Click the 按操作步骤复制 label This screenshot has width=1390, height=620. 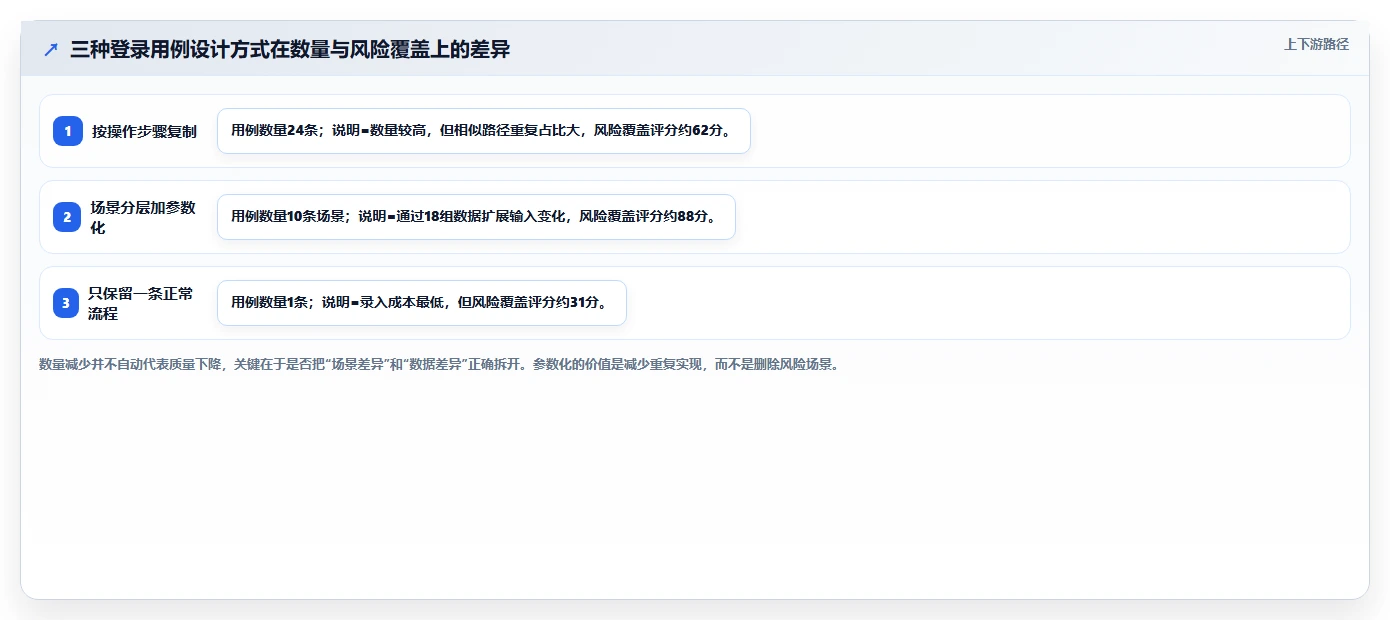click(x=144, y=131)
